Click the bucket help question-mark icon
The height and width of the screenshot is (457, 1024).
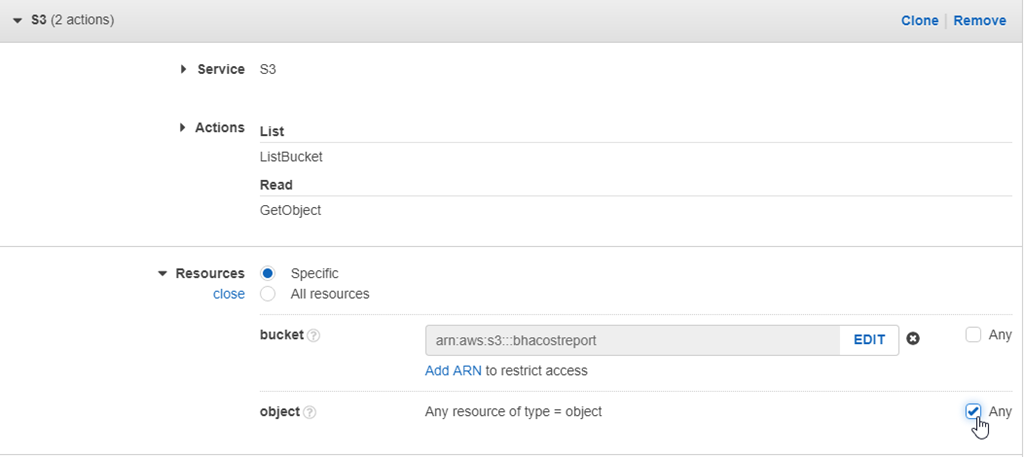point(314,336)
